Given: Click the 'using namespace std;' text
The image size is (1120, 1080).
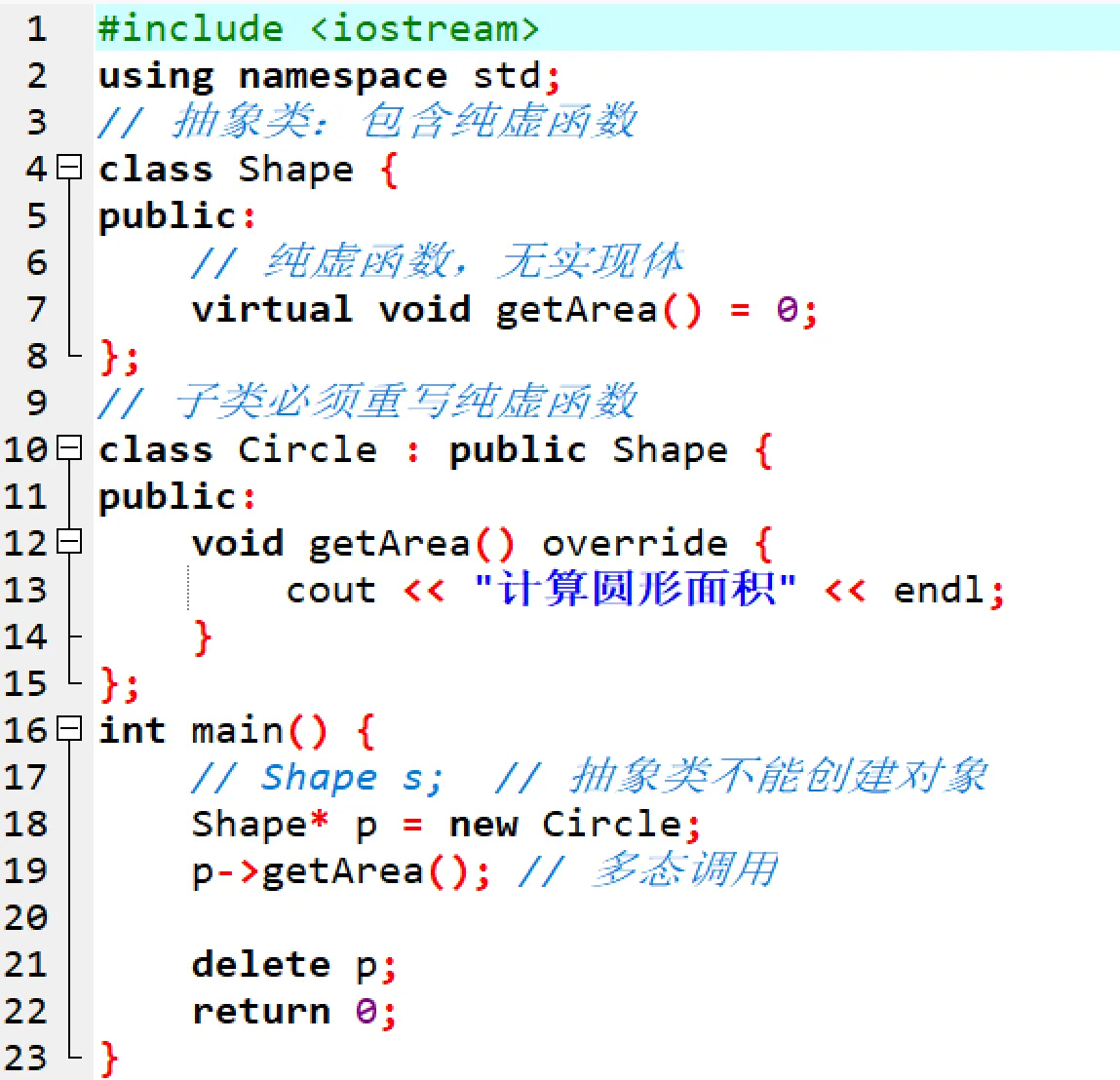Looking at the screenshot, I should tap(329, 76).
